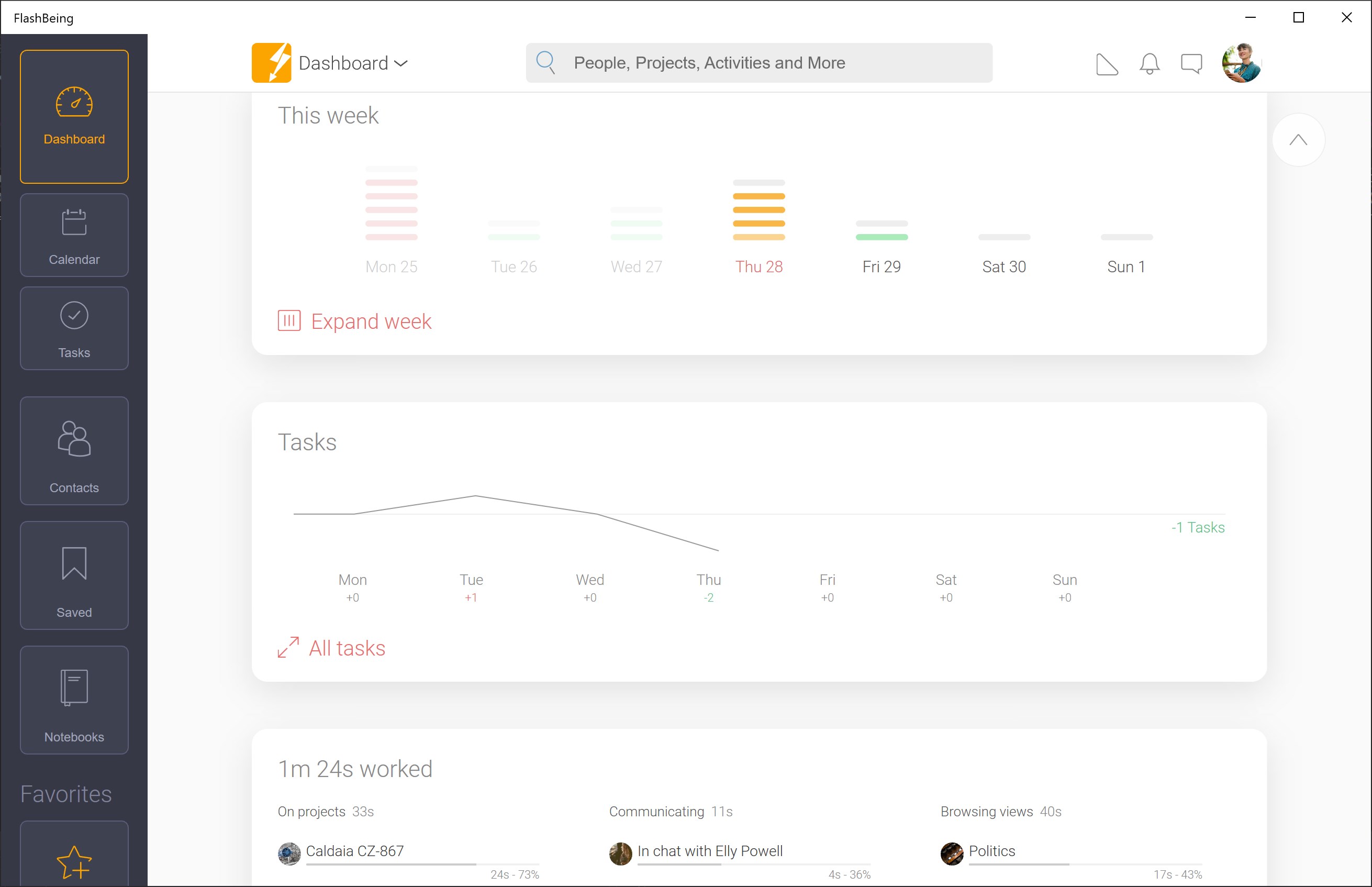Open the Calendar sidebar icon
Image resolution: width=1372 pixels, height=887 pixels.
[74, 235]
